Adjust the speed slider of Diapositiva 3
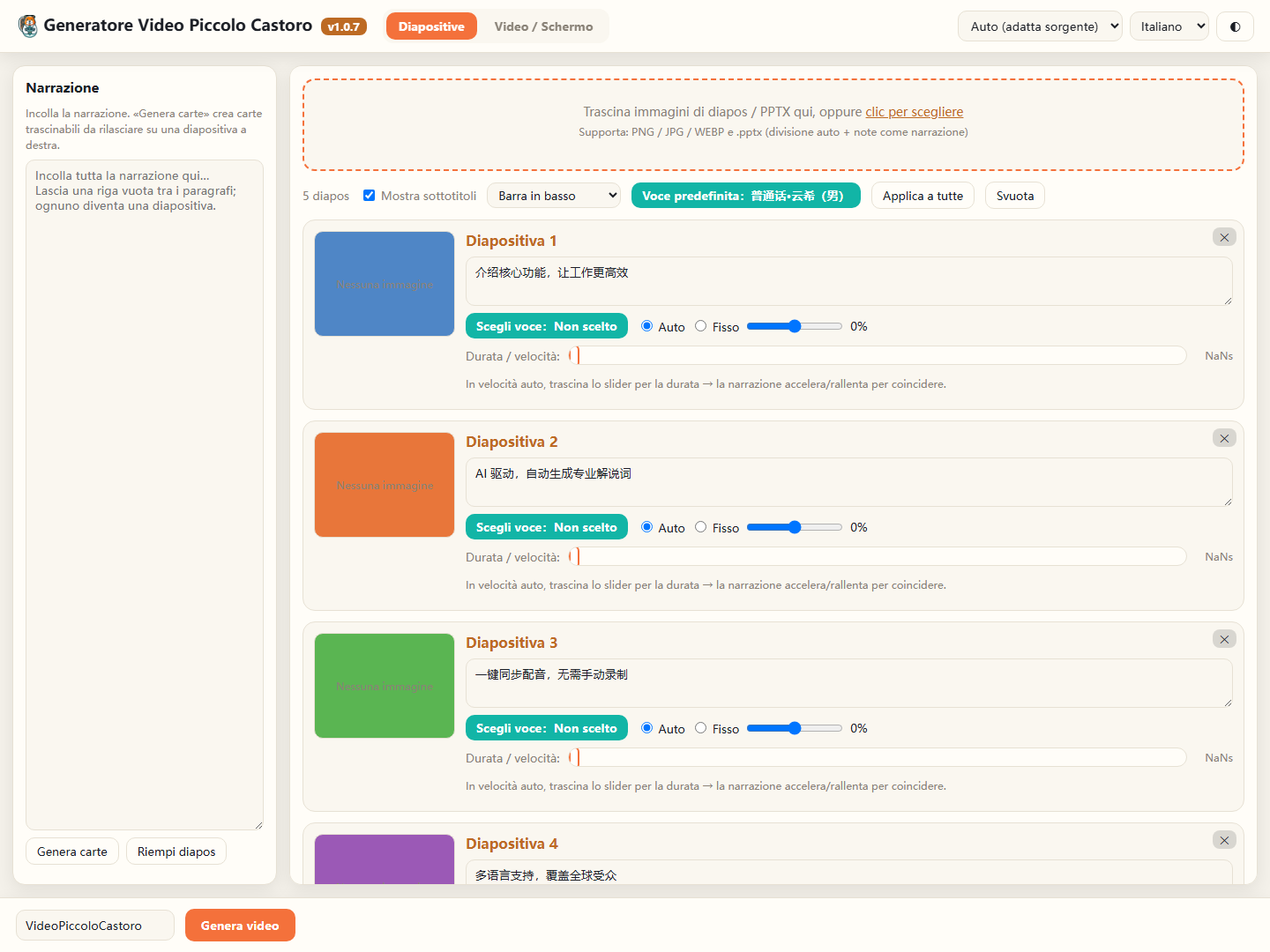Viewport: 1270px width, 952px height. tap(795, 728)
